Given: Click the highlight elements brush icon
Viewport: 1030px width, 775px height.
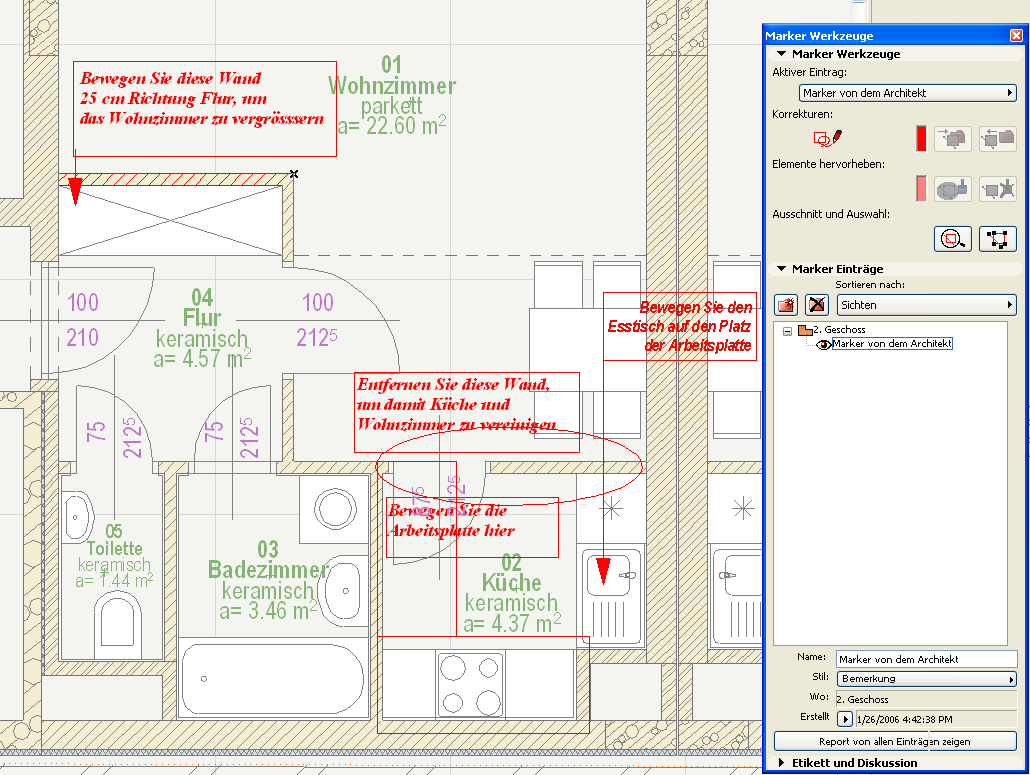Looking at the screenshot, I should tap(952, 189).
